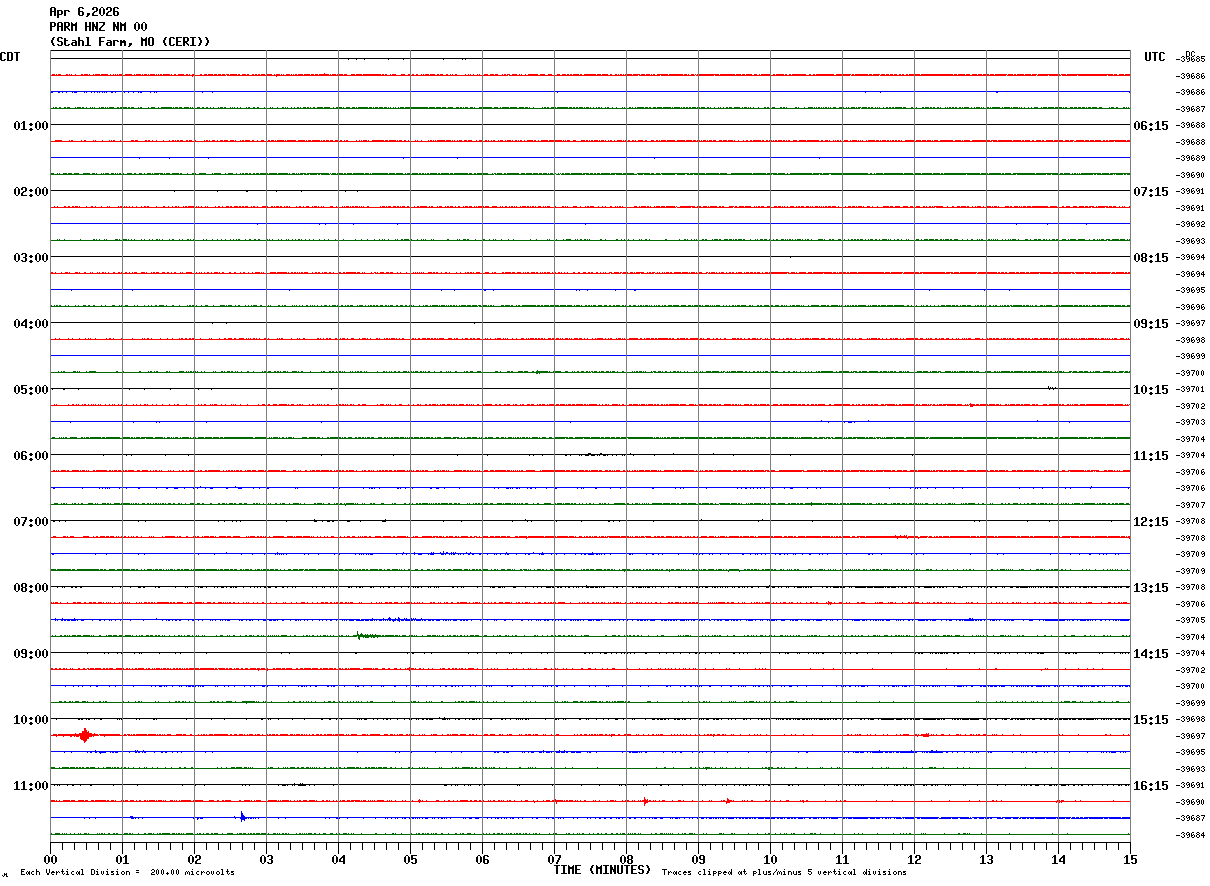The height and width of the screenshot is (886, 1210).
Task: Select minute tick label "05" on time axis
Action: click(x=410, y=858)
